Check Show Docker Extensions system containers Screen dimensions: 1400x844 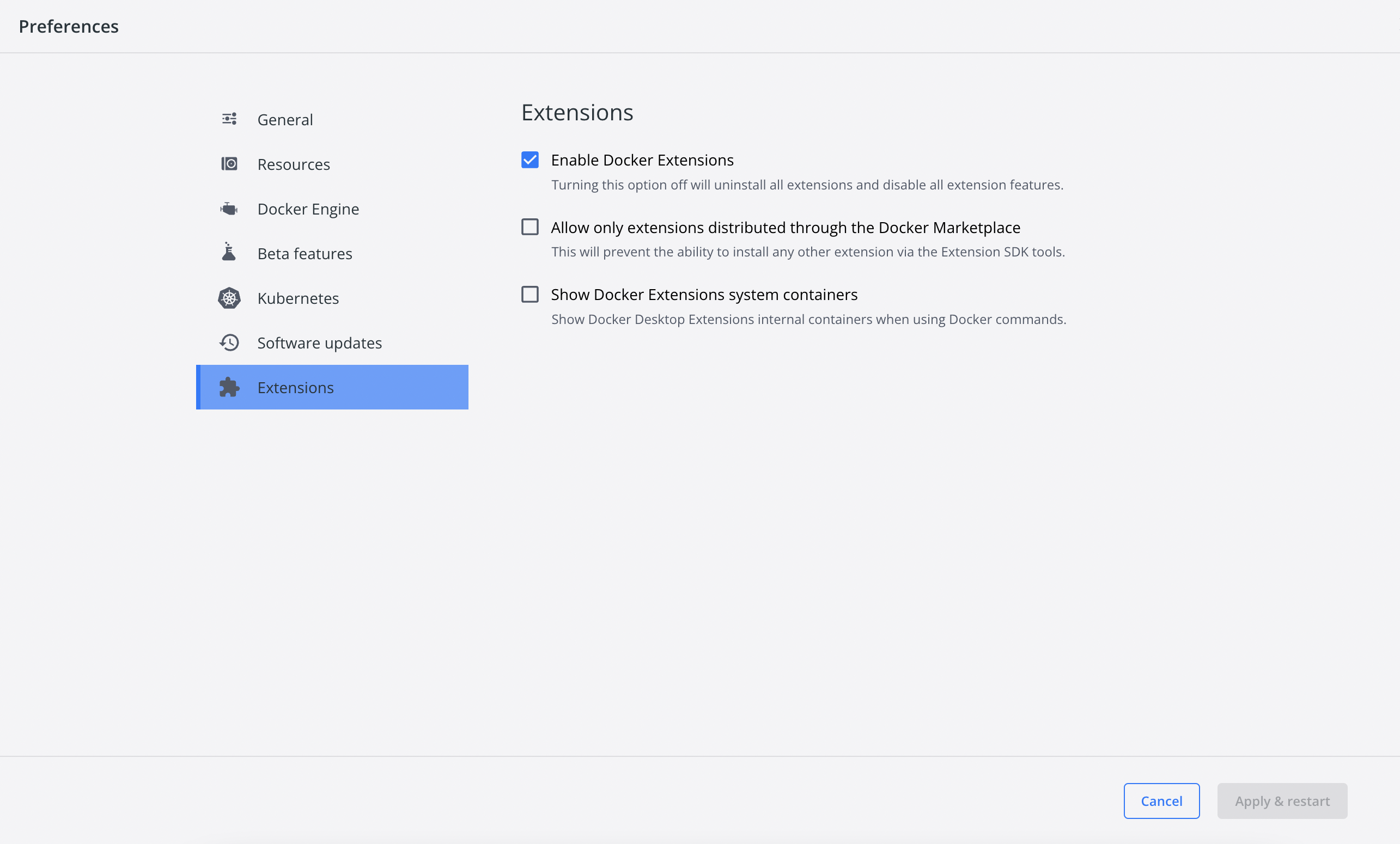coord(529,294)
